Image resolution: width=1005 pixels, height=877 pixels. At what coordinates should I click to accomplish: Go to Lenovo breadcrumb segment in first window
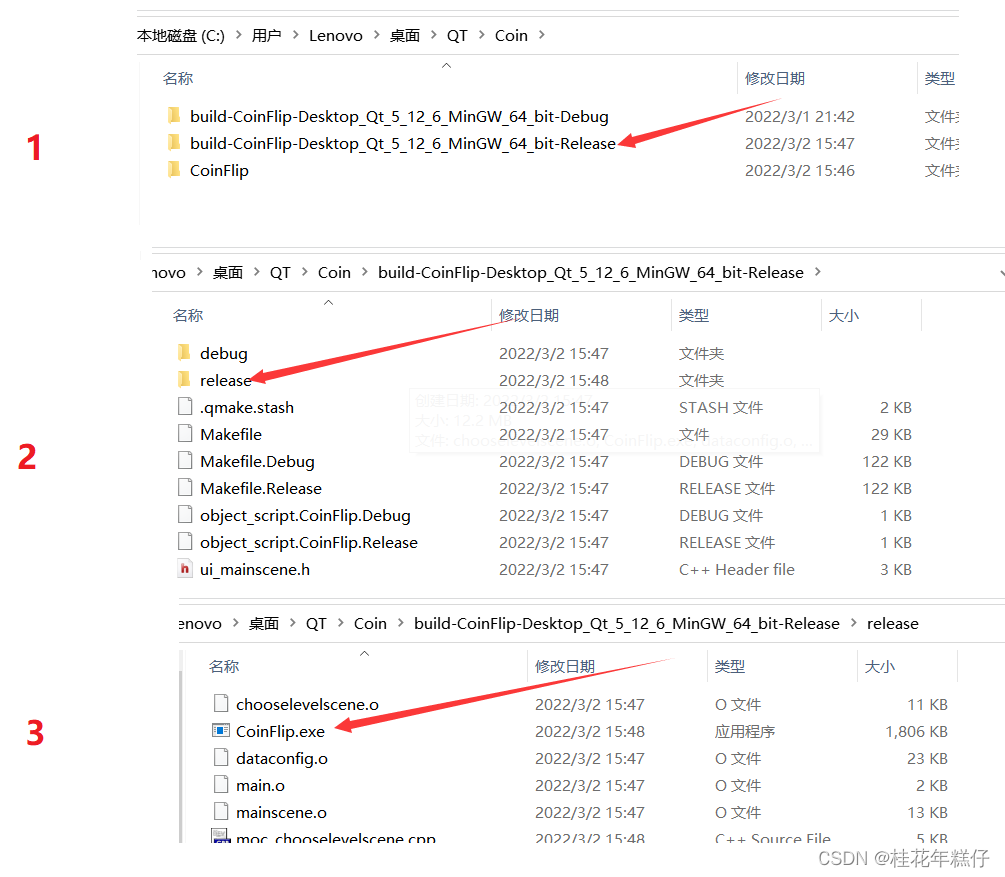click(336, 36)
